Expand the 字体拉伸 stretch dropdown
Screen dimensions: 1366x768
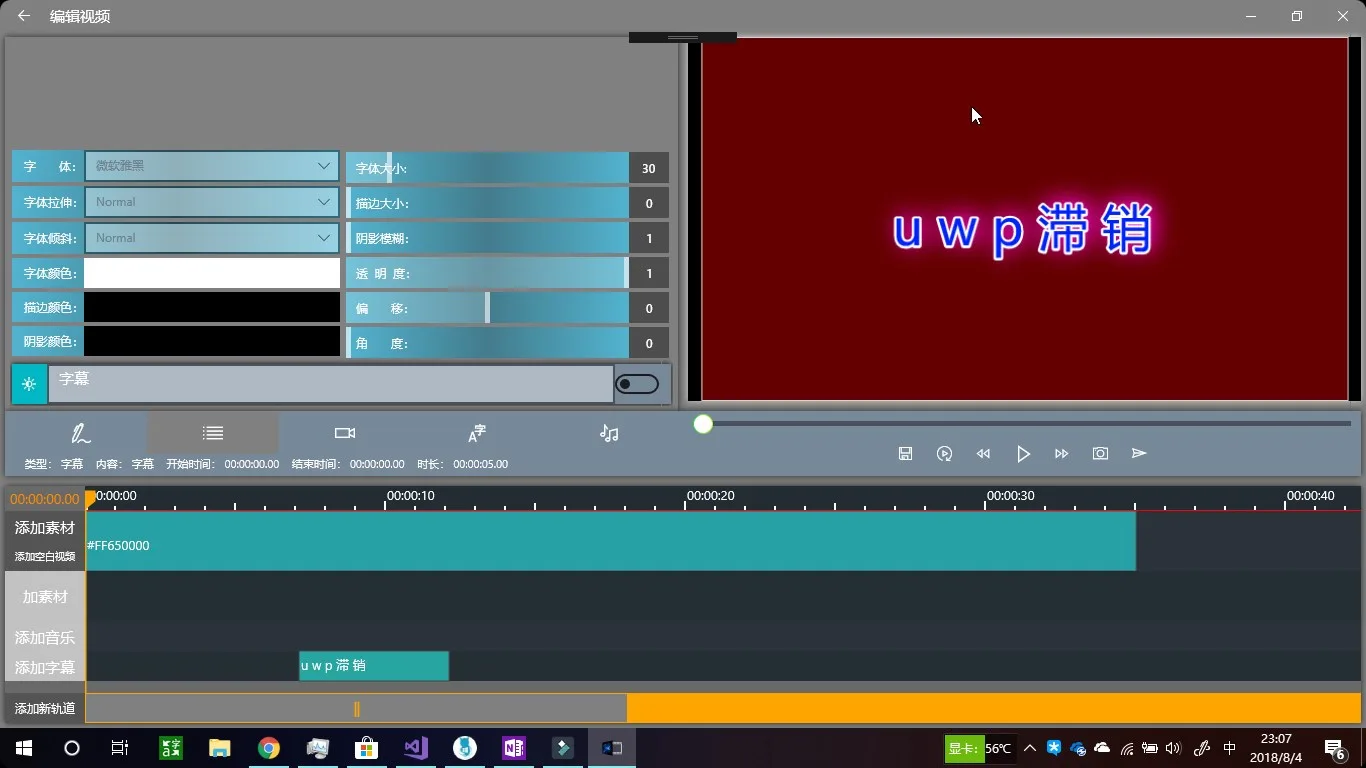point(212,202)
